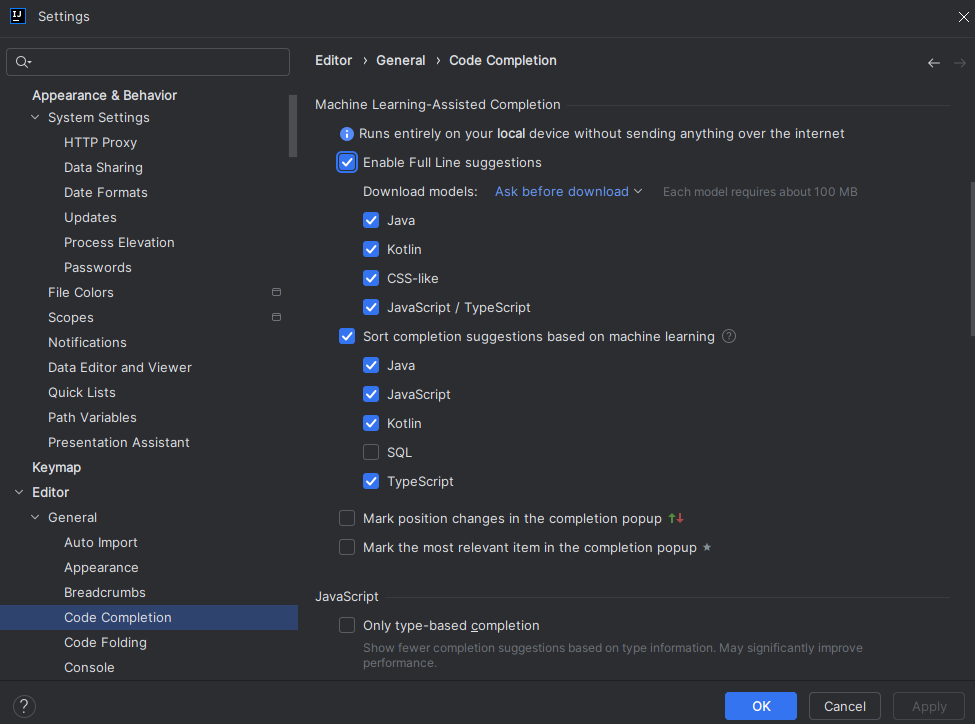This screenshot has width=975, height=724.
Task: Open Code Folding settings
Action: [x=105, y=643]
